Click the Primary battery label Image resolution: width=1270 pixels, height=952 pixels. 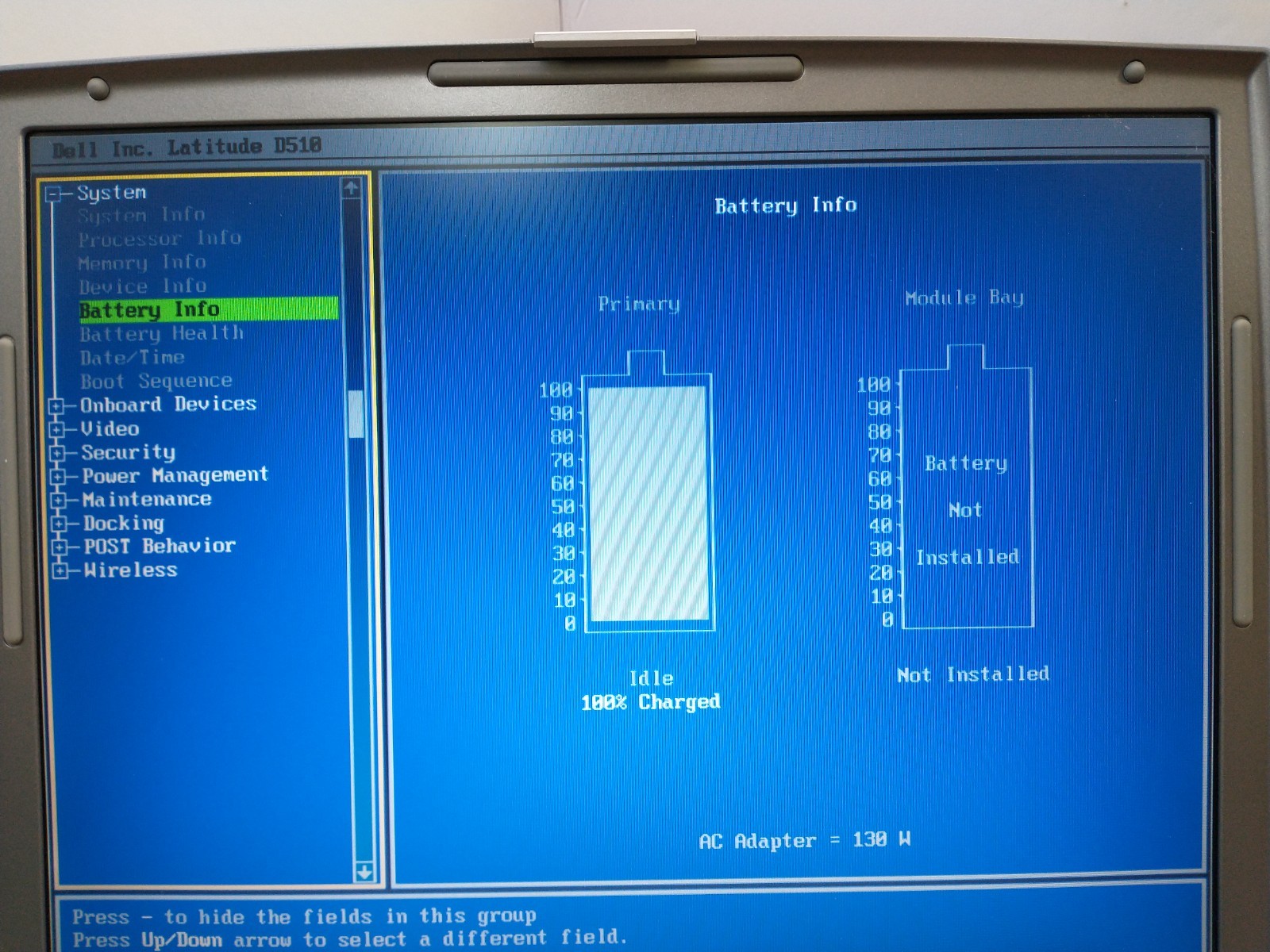click(x=639, y=304)
